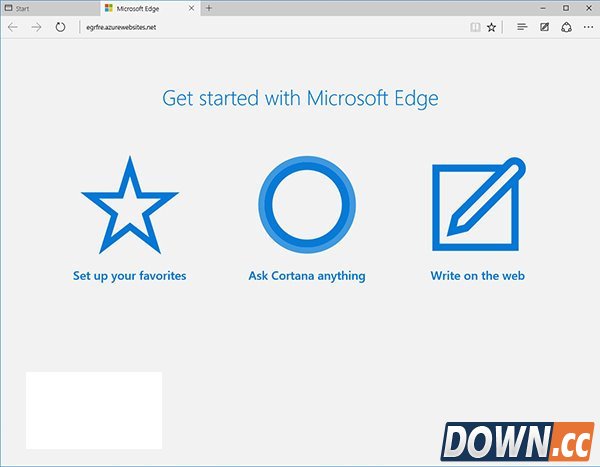Open the Share/feedback icon in toolbar

(x=566, y=27)
